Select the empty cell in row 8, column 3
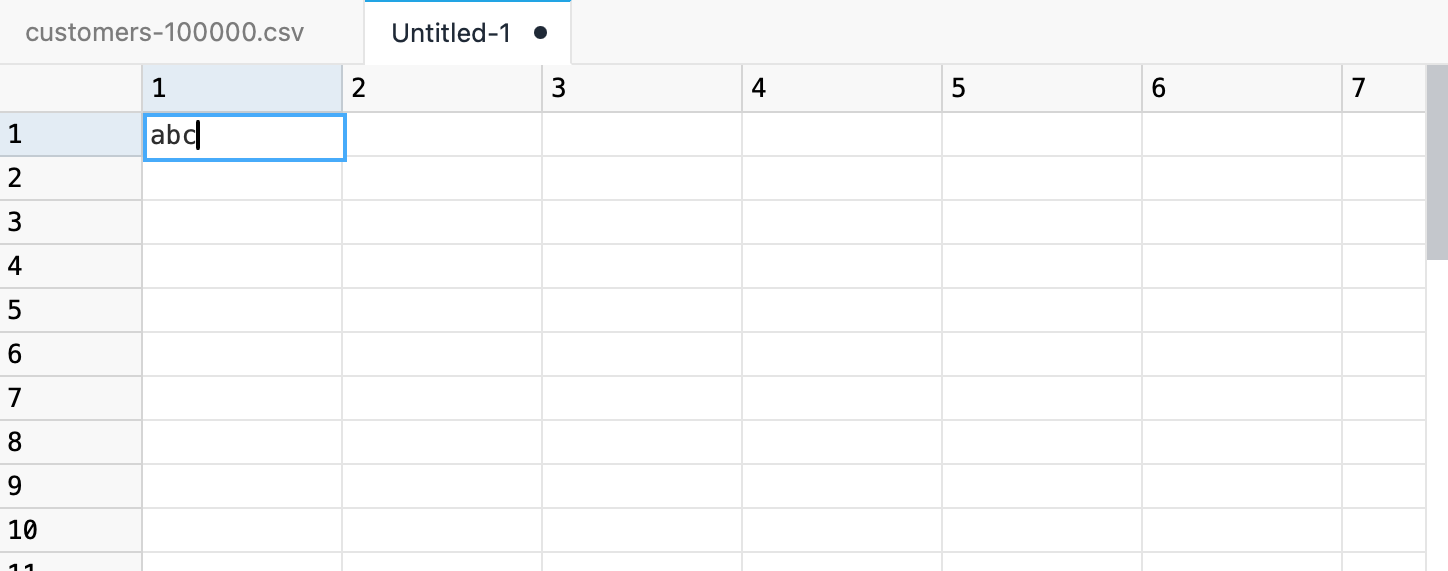The width and height of the screenshot is (1448, 571). click(642, 443)
